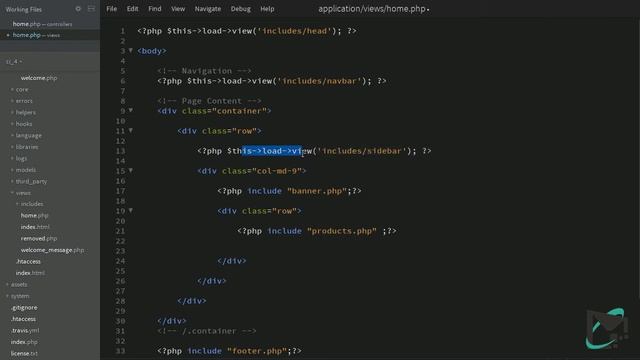Click line number 21 in gutter
The height and width of the screenshot is (360, 640).
(x=120, y=231)
